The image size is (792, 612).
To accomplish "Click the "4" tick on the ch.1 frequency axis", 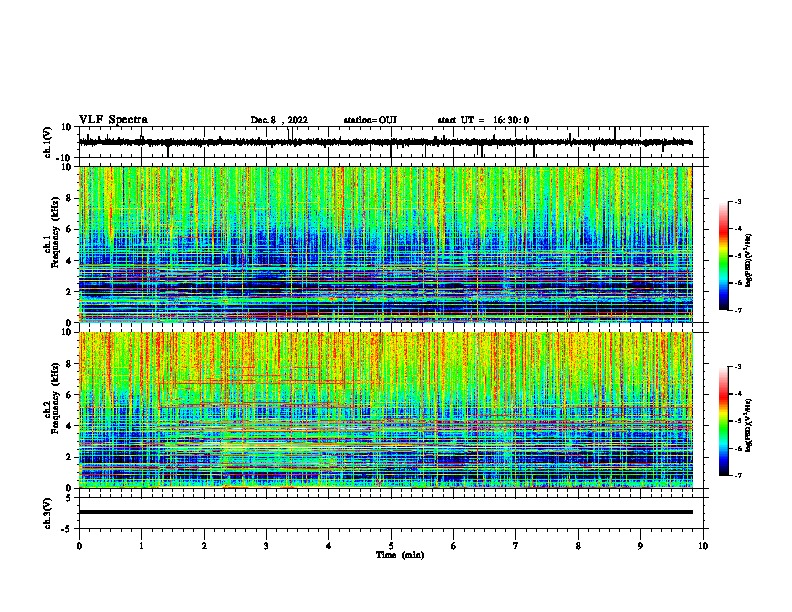I will [70, 261].
